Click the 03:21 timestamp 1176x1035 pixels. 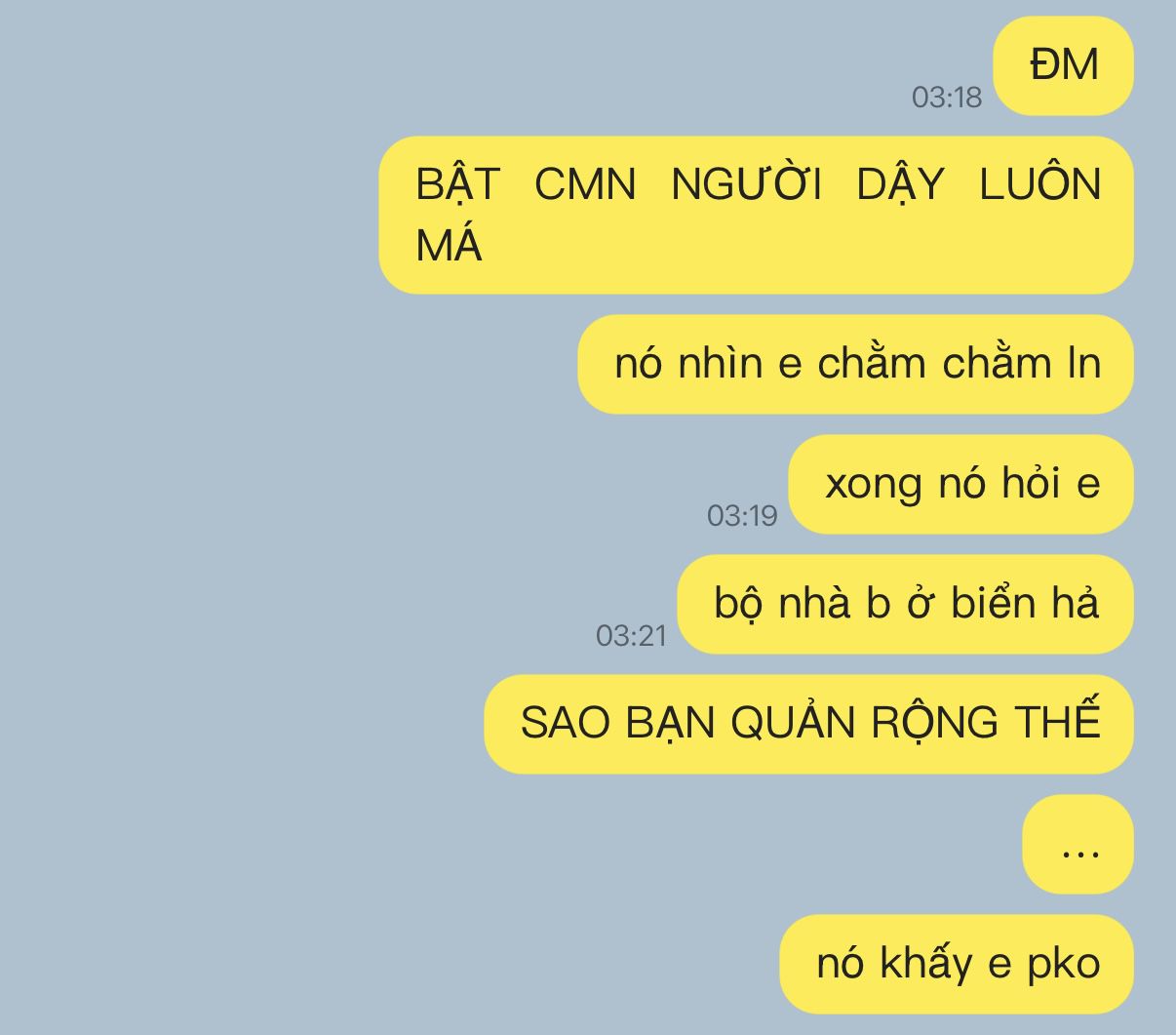[x=631, y=635]
